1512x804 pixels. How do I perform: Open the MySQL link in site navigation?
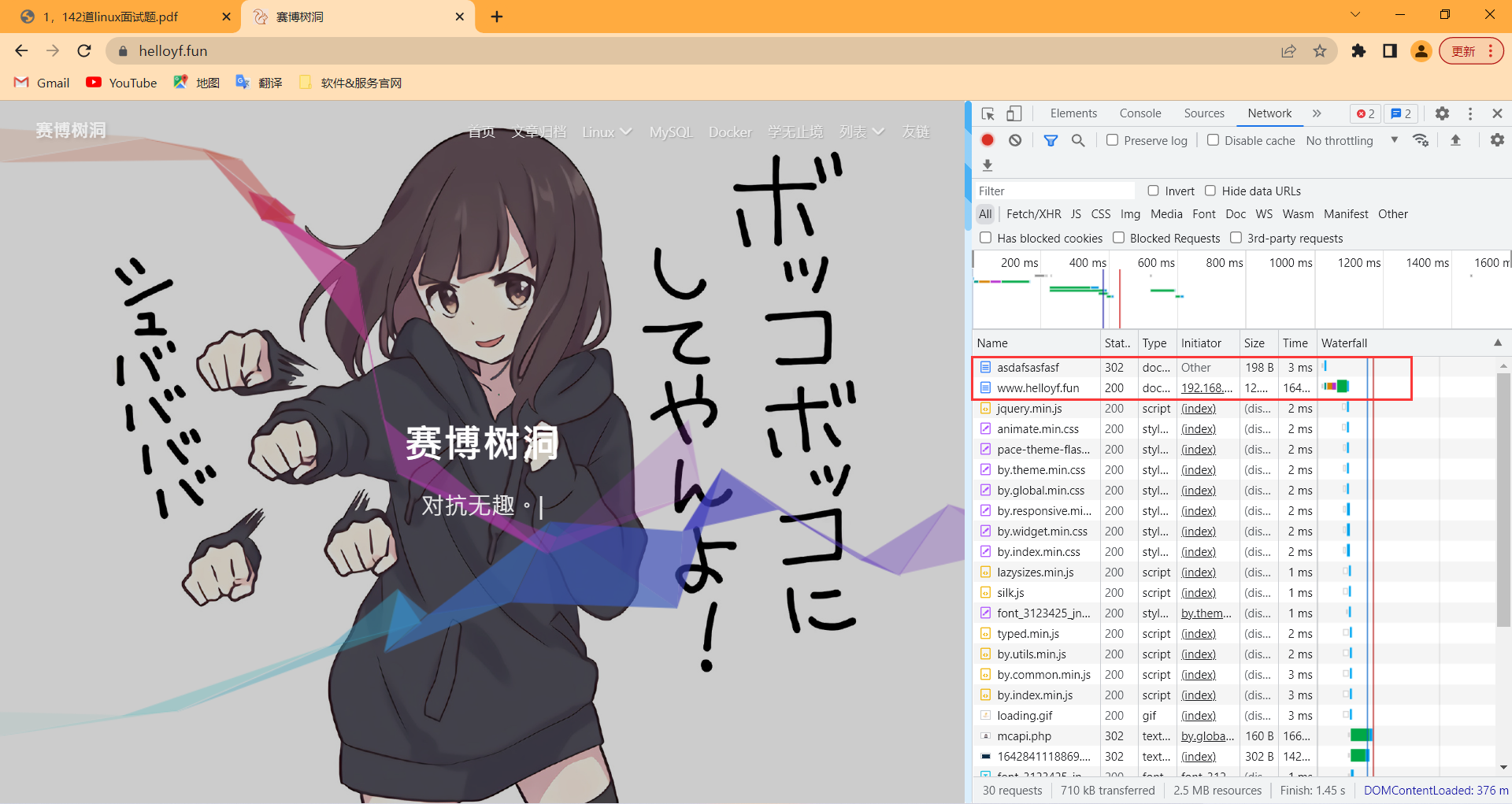[671, 132]
